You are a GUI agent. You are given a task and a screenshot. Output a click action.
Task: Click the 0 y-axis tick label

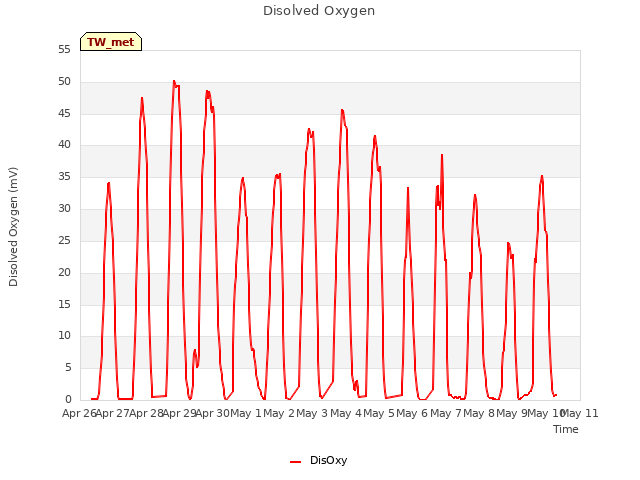pyautogui.click(x=68, y=399)
